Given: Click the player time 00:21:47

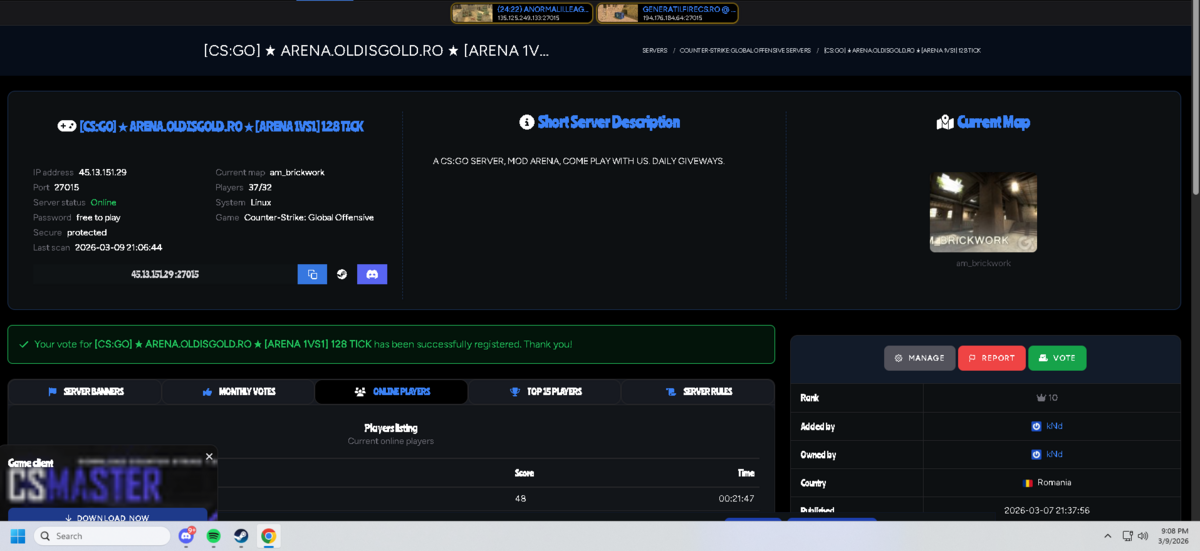Looking at the screenshot, I should click(x=736, y=498).
